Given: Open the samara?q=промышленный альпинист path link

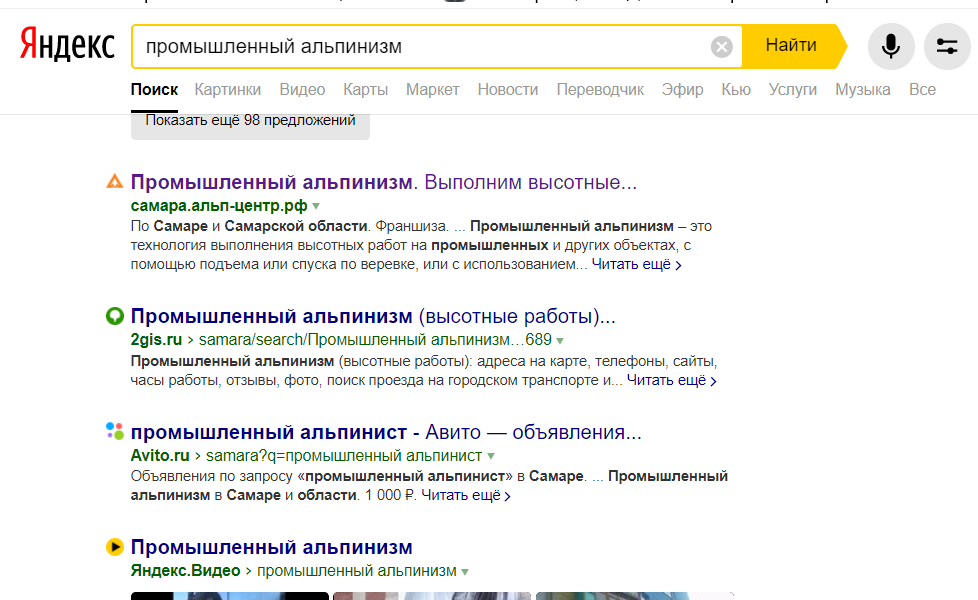Looking at the screenshot, I should 344,456.
